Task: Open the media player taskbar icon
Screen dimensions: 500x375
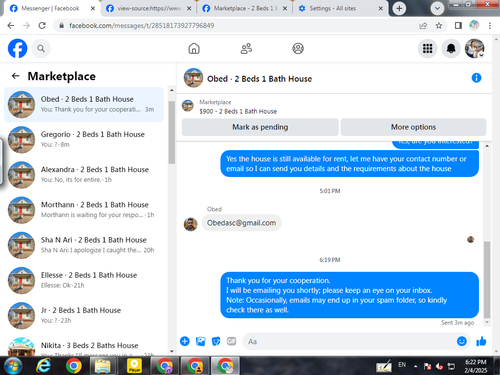Action: [x=135, y=366]
